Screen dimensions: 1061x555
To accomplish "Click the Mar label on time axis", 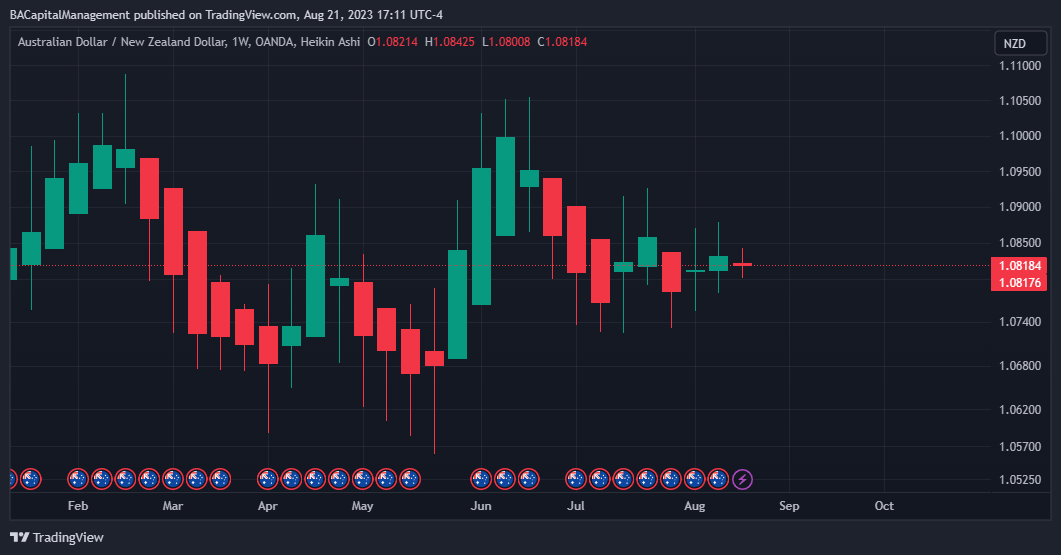I will coord(173,506).
